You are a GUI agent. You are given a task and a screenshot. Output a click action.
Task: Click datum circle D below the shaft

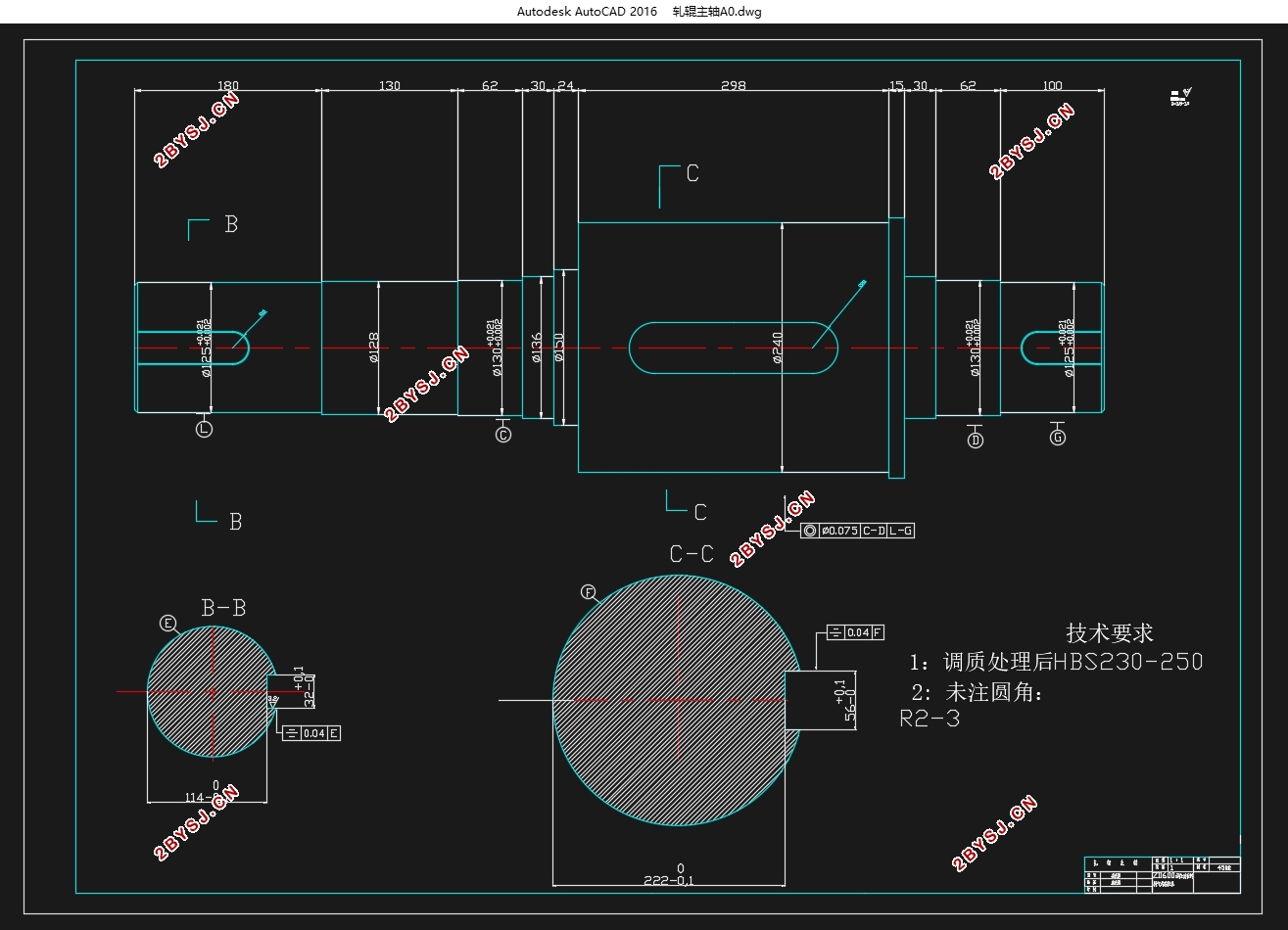coord(975,441)
